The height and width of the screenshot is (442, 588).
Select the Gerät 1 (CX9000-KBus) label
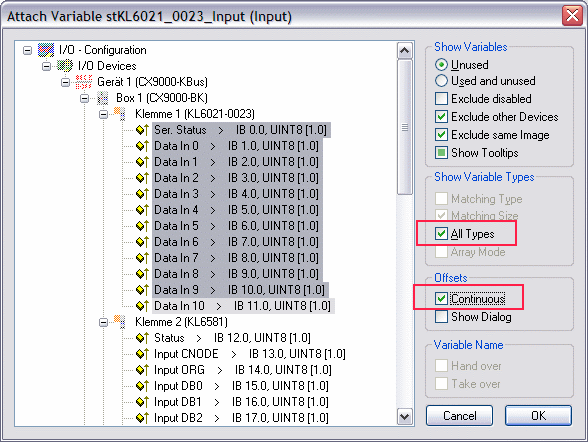[x=153, y=82]
